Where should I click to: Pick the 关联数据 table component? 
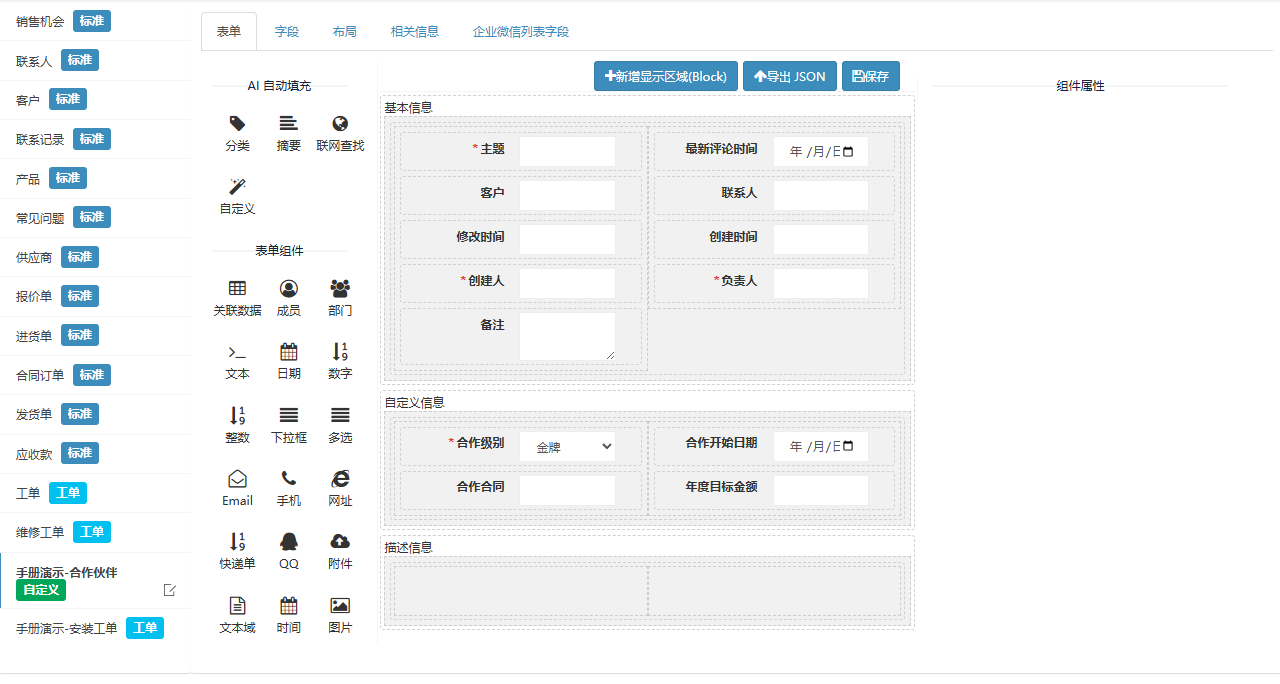pos(237,298)
